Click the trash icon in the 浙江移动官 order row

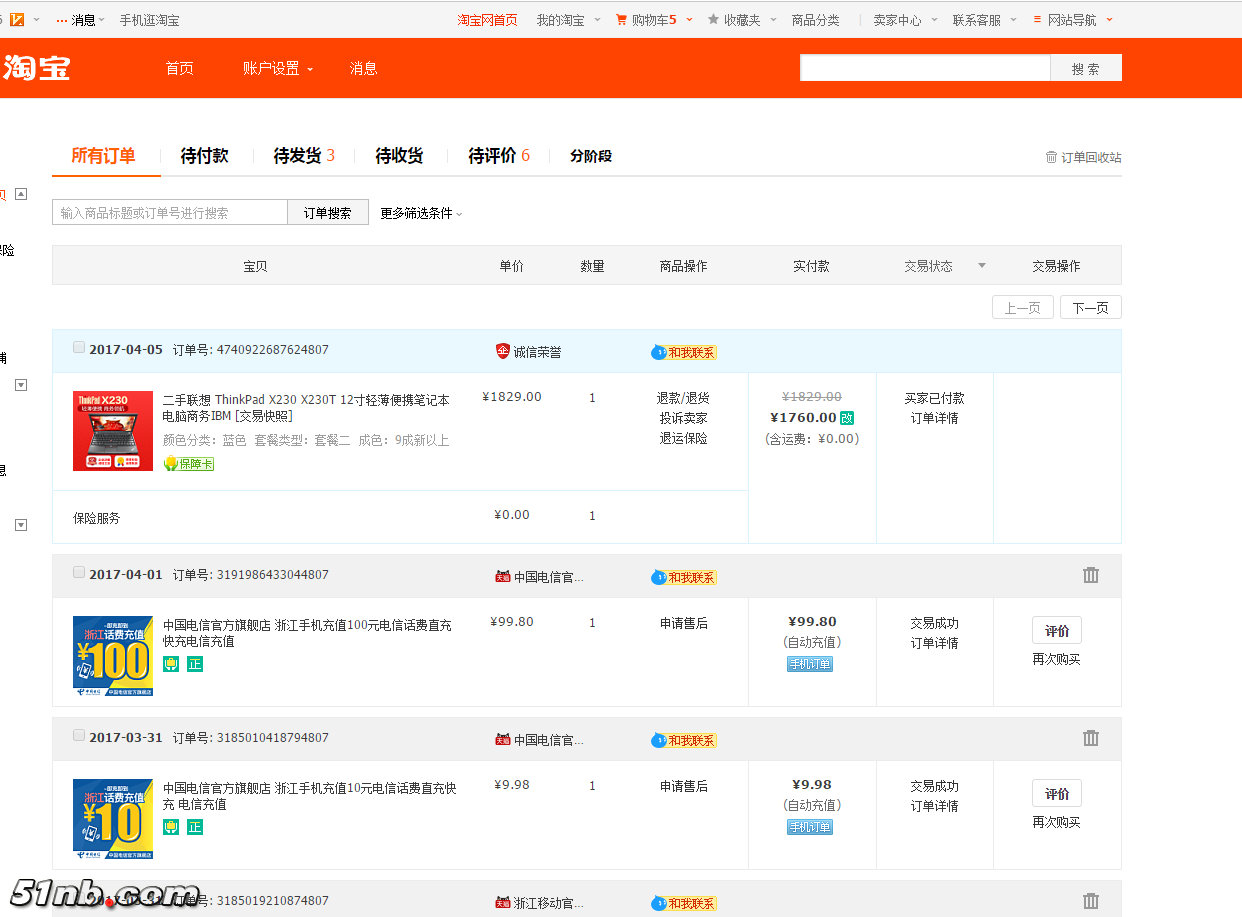click(1091, 901)
